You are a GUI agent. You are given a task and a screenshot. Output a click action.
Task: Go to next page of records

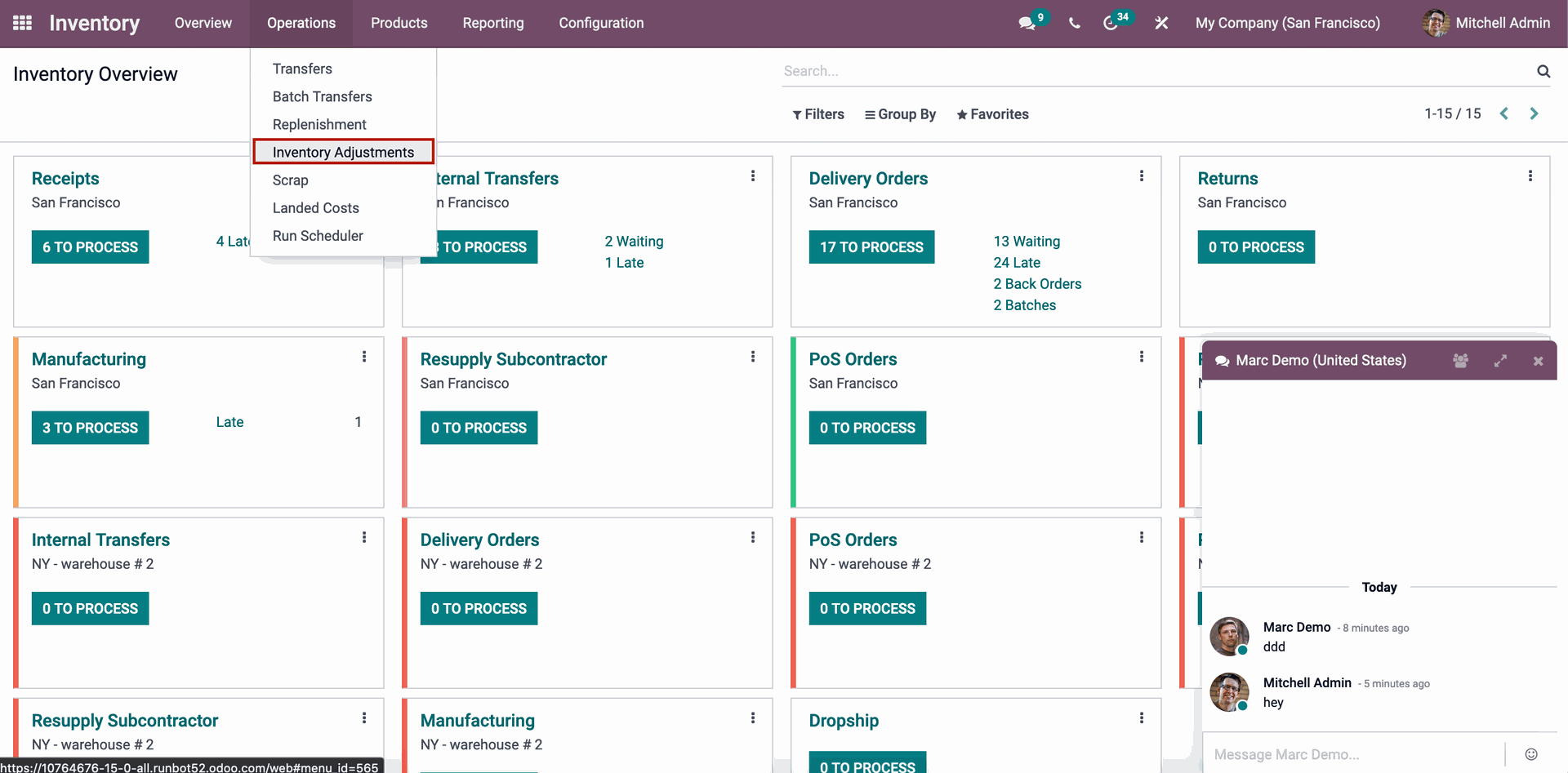(x=1534, y=113)
